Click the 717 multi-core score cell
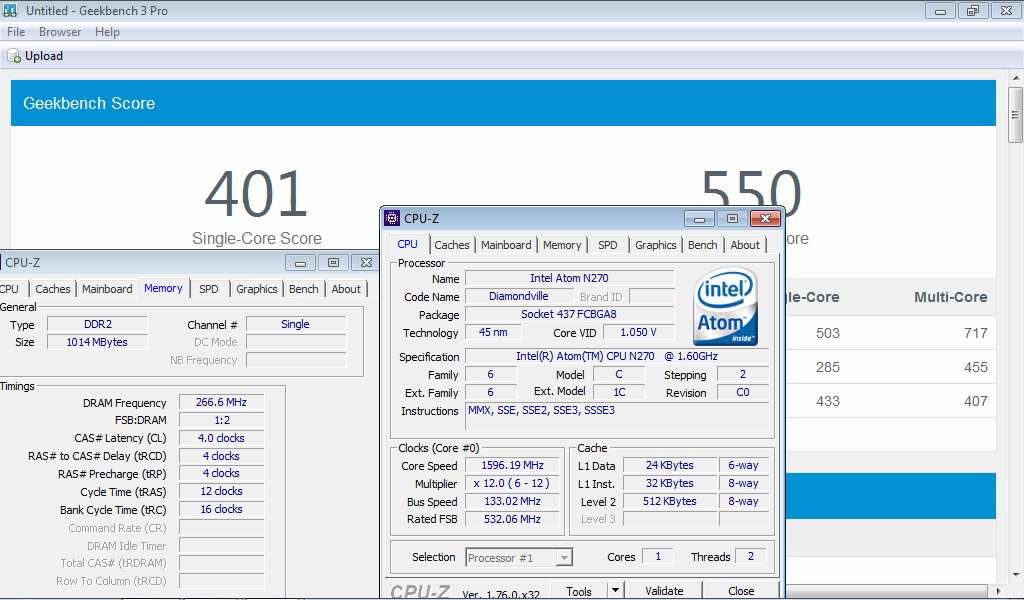The width and height of the screenshot is (1024, 600). (x=976, y=333)
